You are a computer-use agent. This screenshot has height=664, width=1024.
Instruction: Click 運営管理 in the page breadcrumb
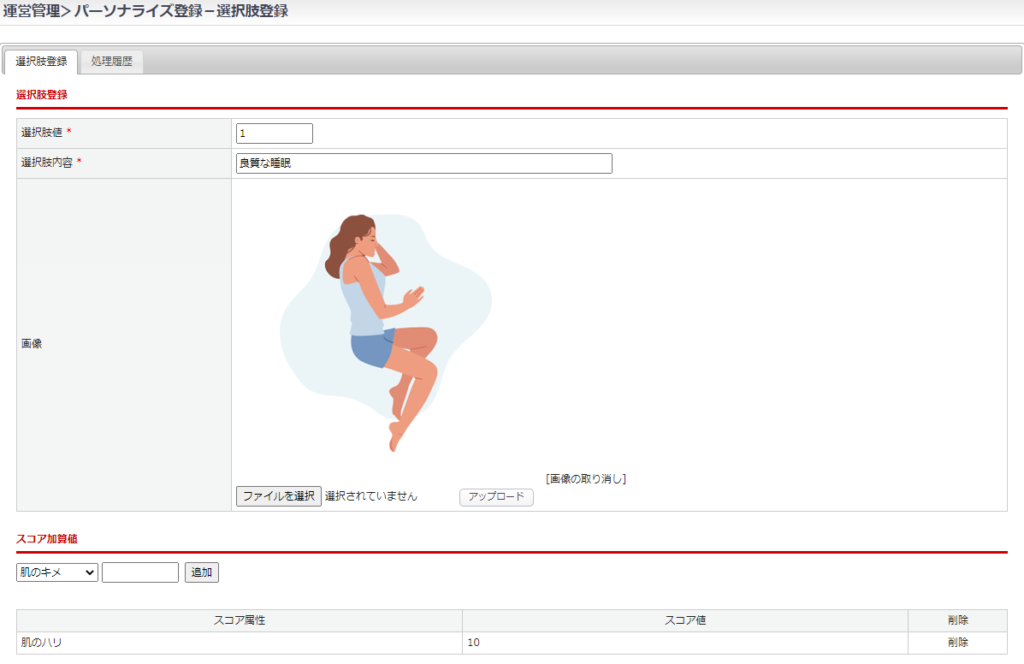click(x=30, y=11)
